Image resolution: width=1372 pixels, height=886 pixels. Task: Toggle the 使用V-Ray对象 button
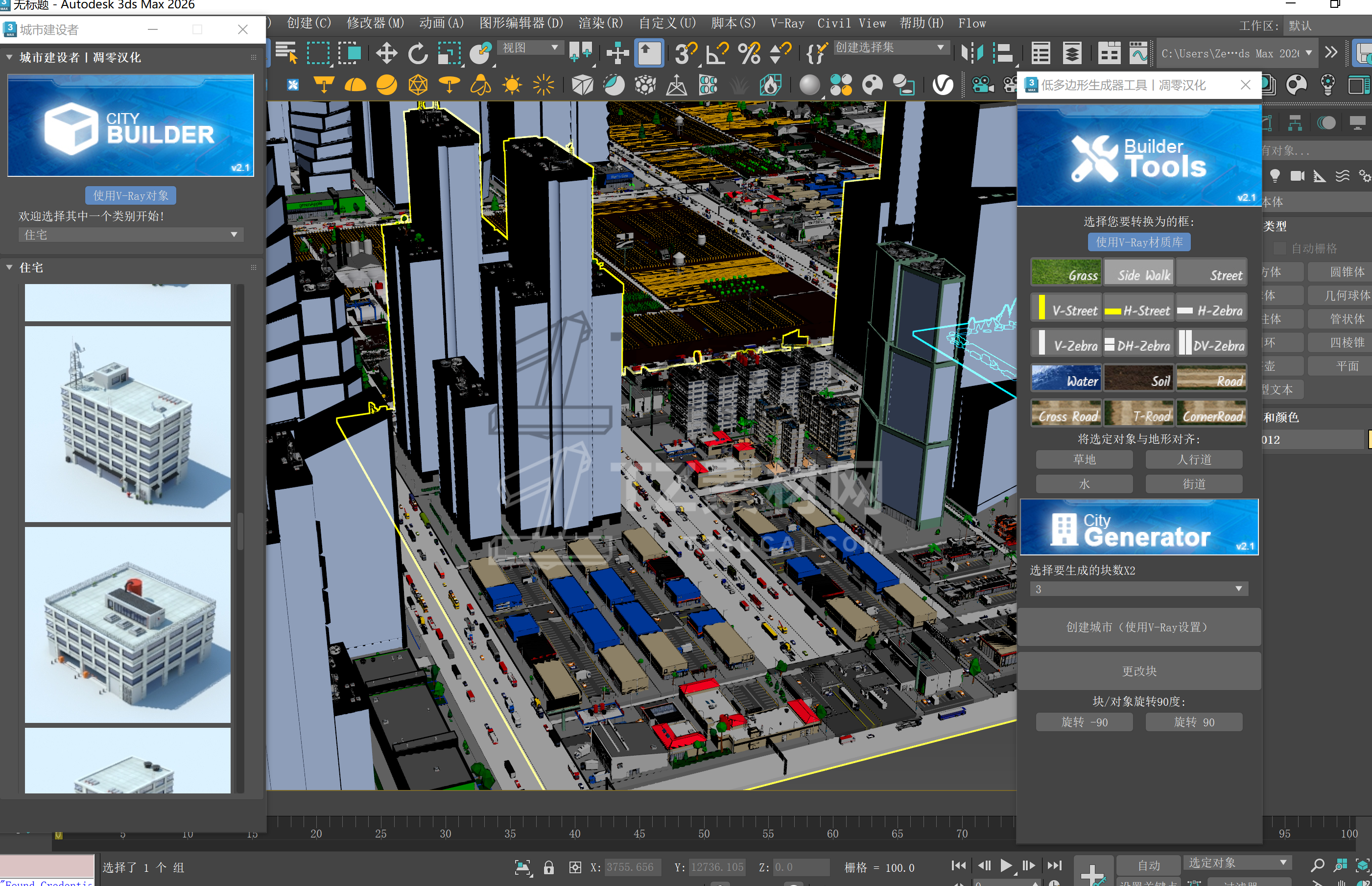[131, 195]
